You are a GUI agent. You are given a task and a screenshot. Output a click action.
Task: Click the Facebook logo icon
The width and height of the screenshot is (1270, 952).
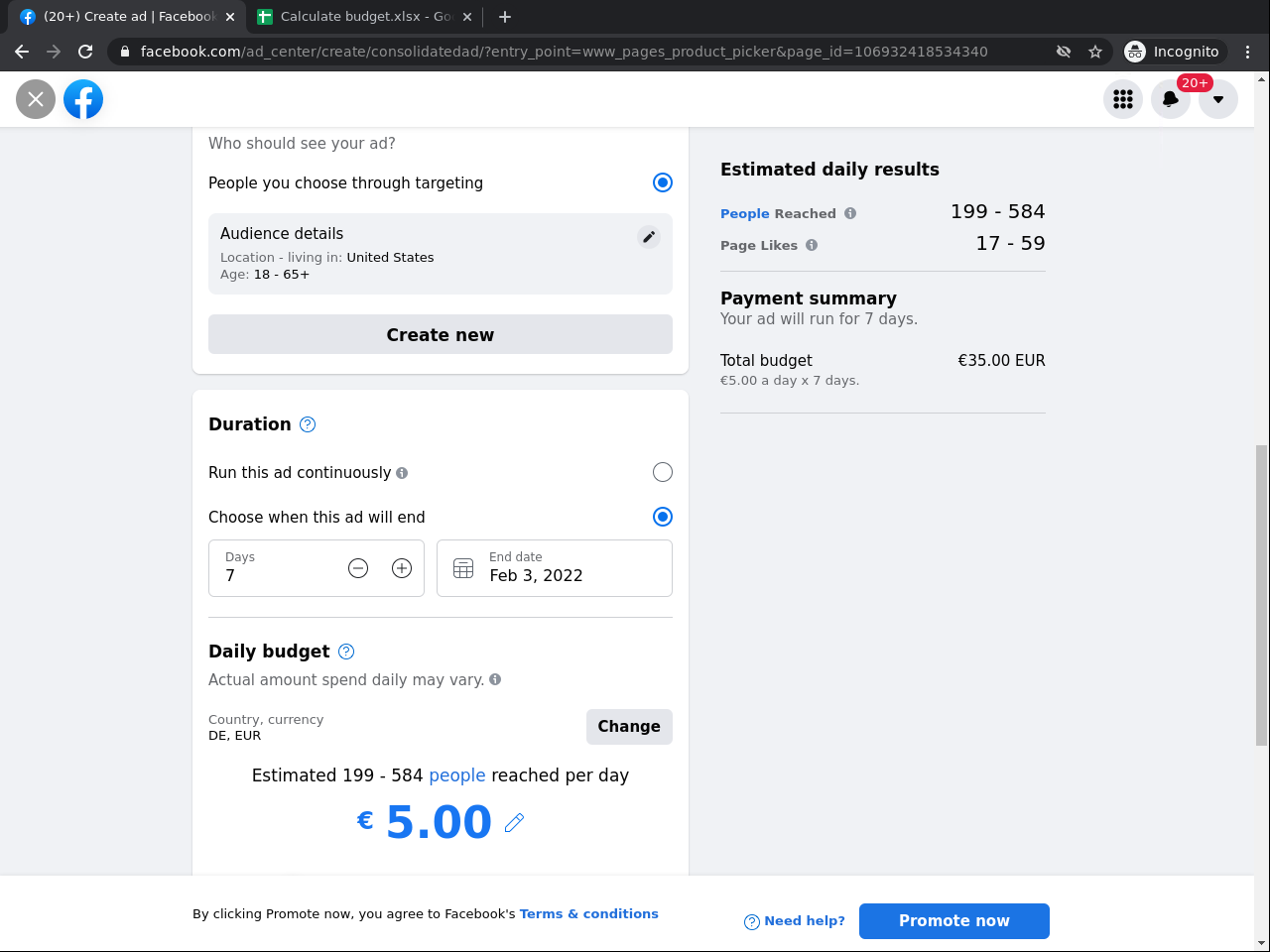coord(83,99)
